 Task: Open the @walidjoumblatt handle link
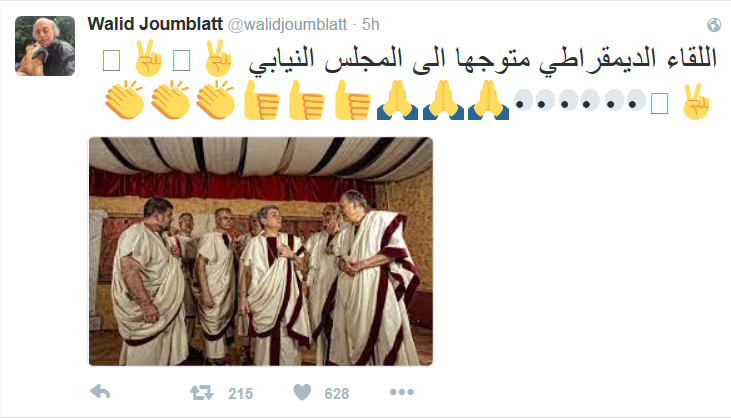click(x=287, y=25)
